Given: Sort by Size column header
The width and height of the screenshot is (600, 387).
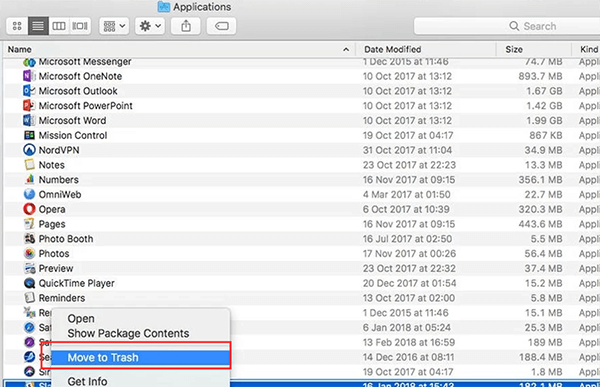Looking at the screenshot, I should pos(514,49).
